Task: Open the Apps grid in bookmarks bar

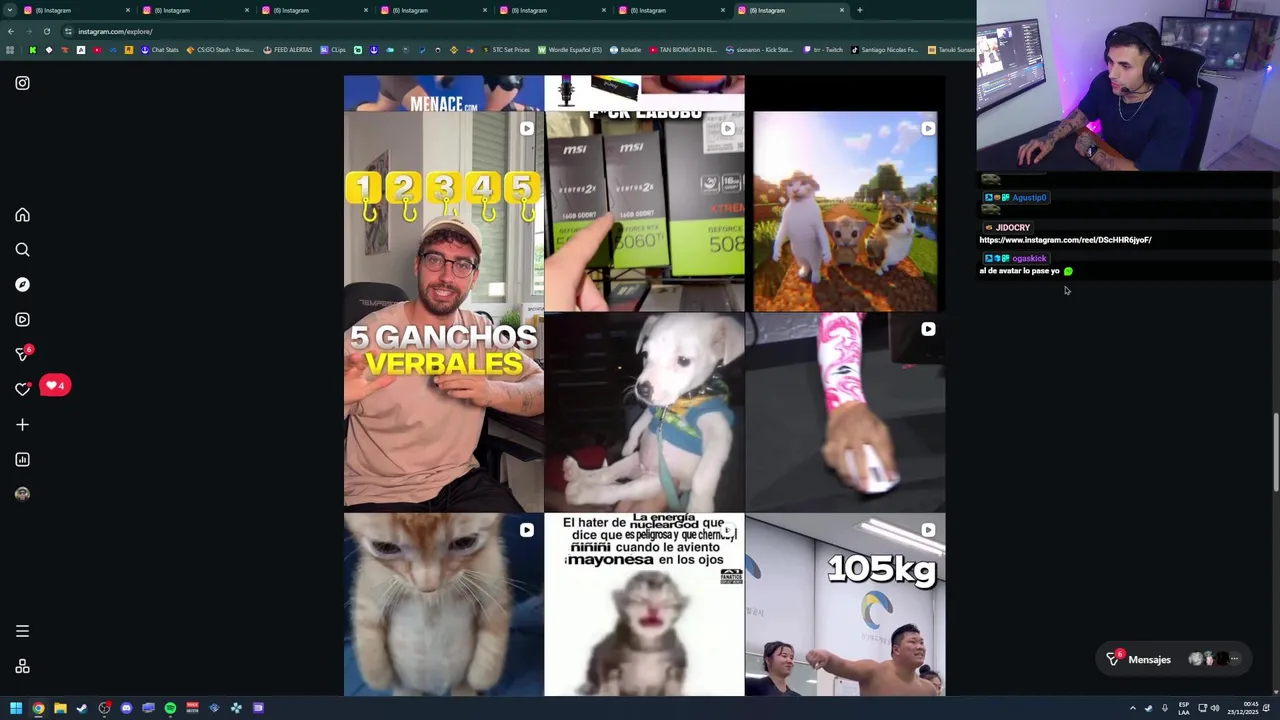Action: click(10, 50)
